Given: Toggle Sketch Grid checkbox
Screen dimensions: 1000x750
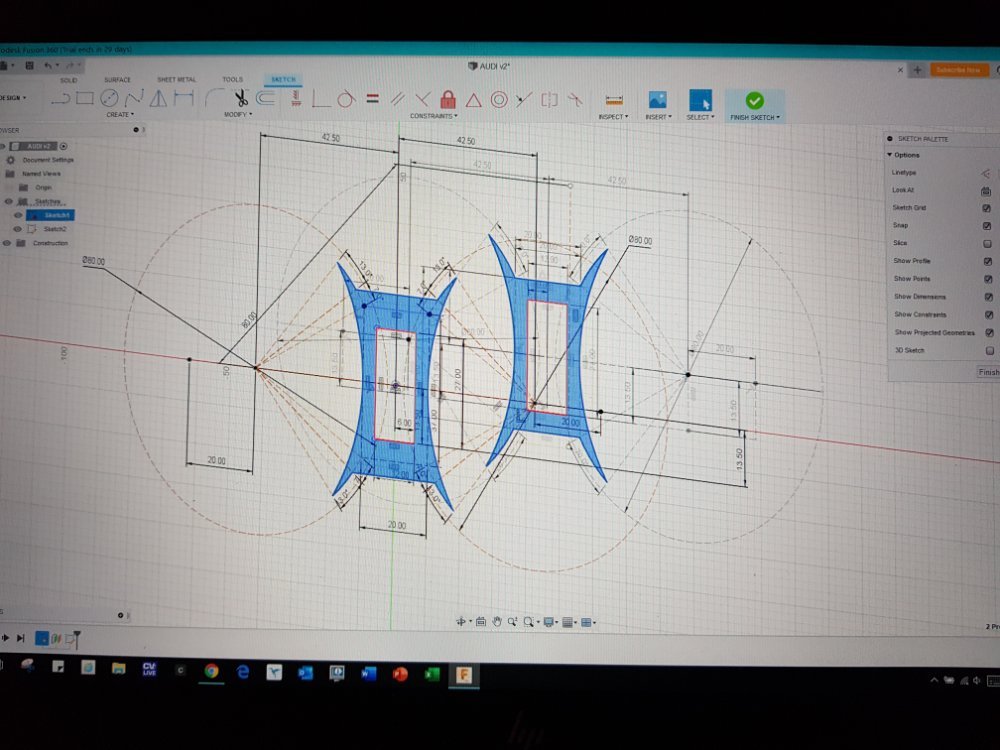Looking at the screenshot, I should pyautogui.click(x=987, y=208).
